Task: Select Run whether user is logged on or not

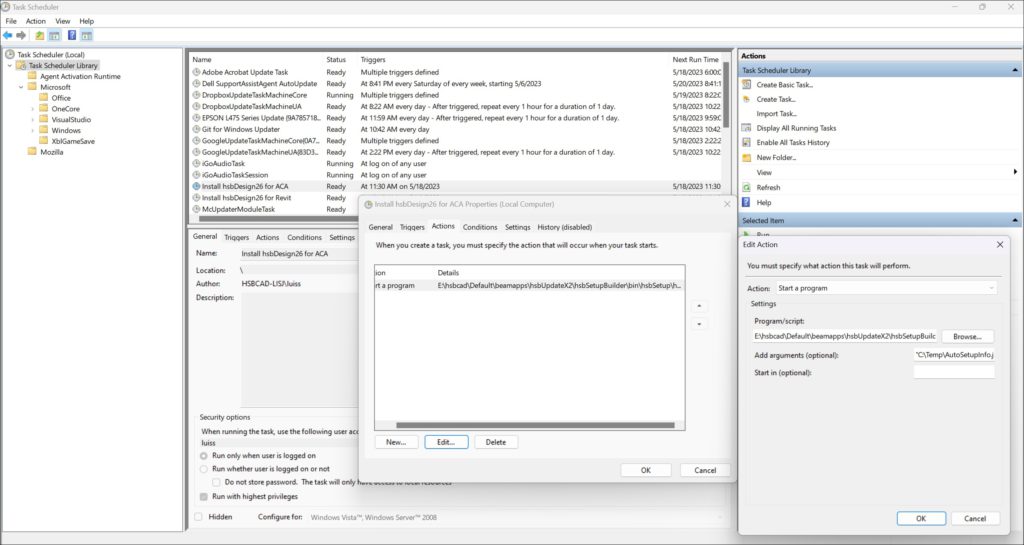Action: (204, 469)
